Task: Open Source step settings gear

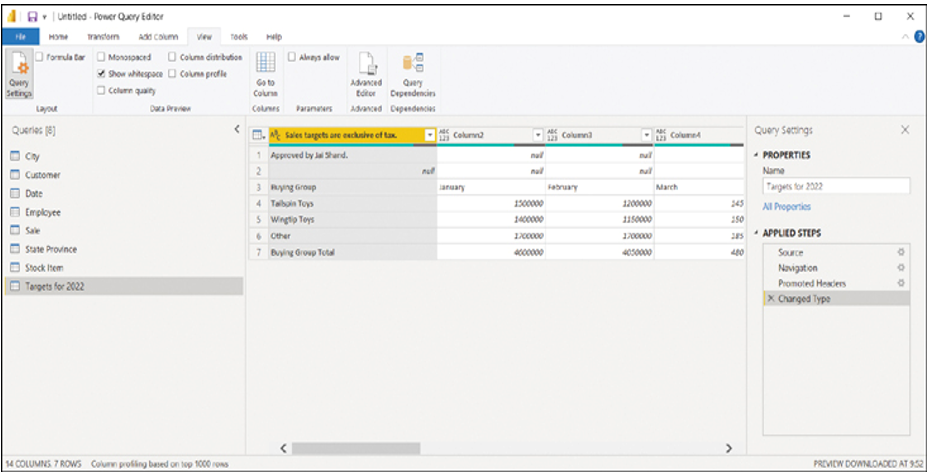Action: pyautogui.click(x=901, y=252)
